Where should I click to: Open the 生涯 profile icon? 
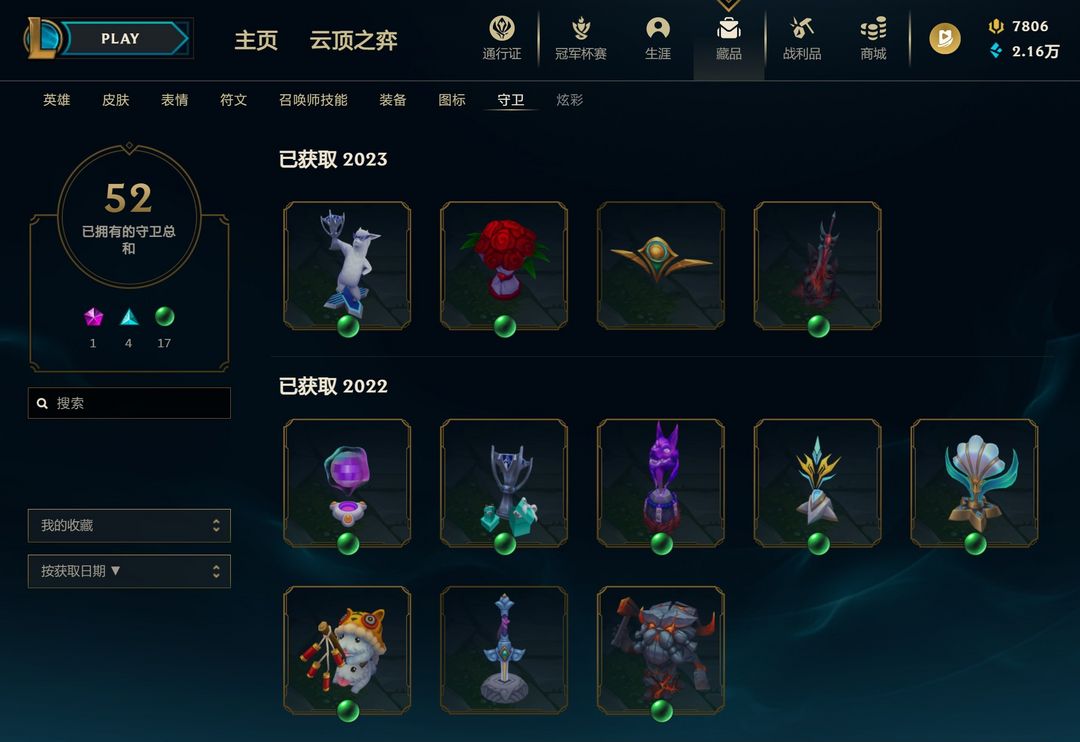658,29
